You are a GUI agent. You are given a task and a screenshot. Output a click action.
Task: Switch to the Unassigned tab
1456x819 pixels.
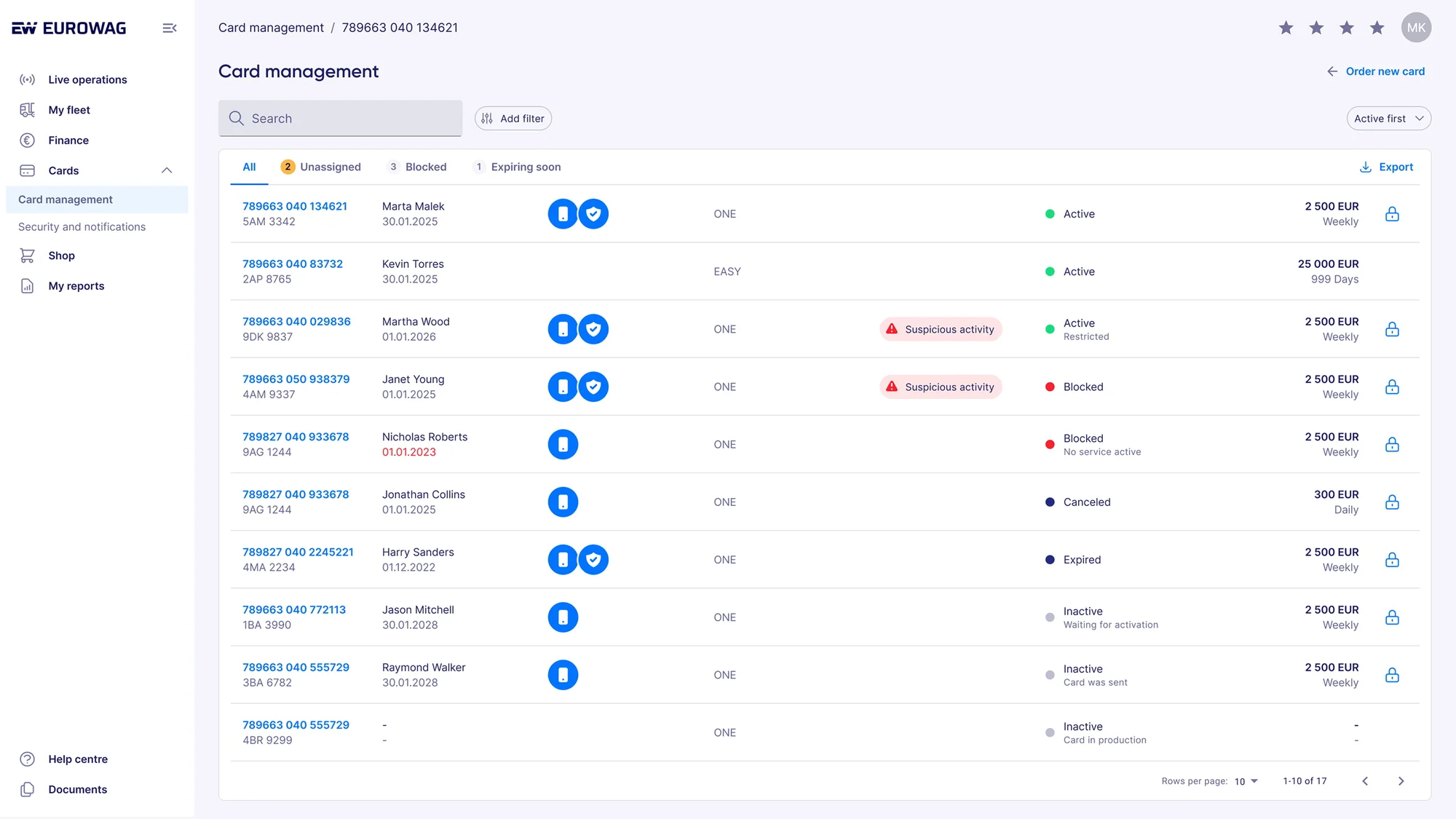click(x=320, y=167)
